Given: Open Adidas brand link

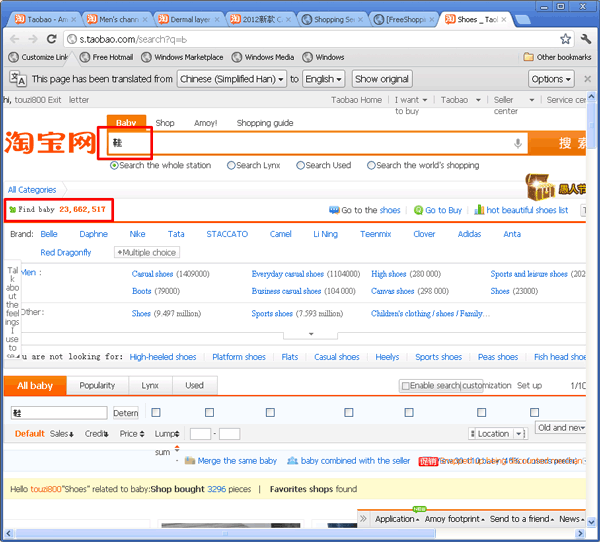Looking at the screenshot, I should (469, 234).
